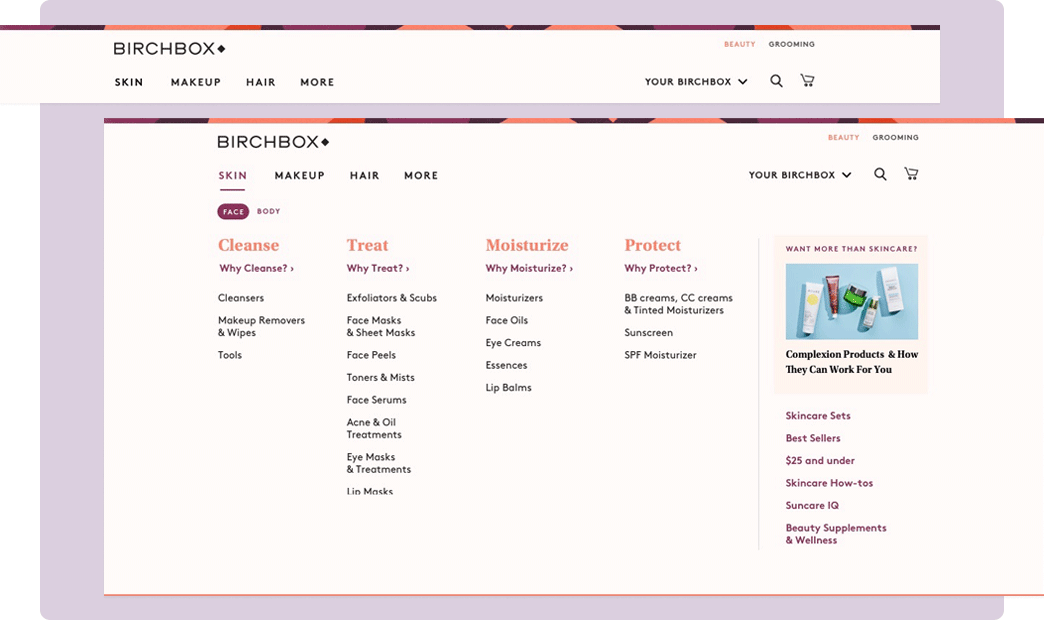Open the Hair menu in the front window
Image resolution: width=1044 pixels, height=620 pixels.
364,176
